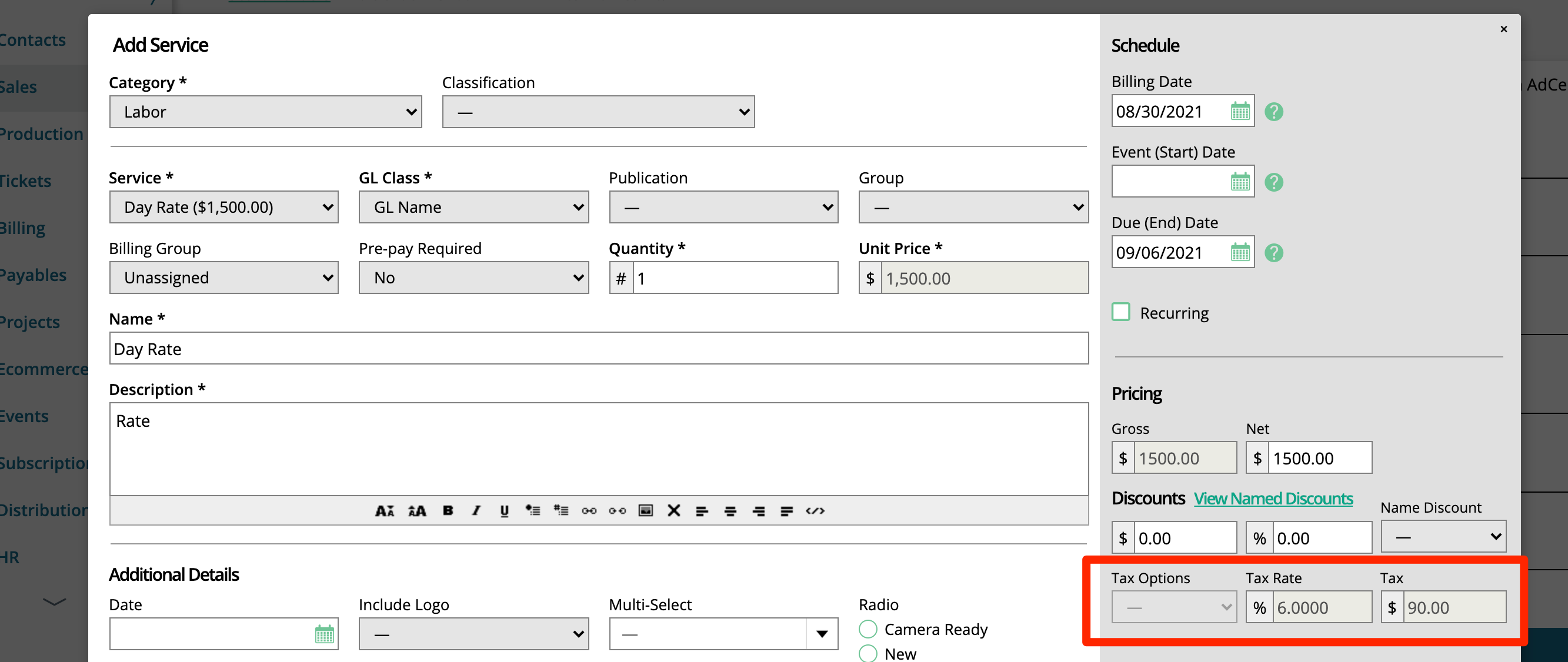Open the Name Discount dropdown
The image size is (1568, 662).
1443,537
